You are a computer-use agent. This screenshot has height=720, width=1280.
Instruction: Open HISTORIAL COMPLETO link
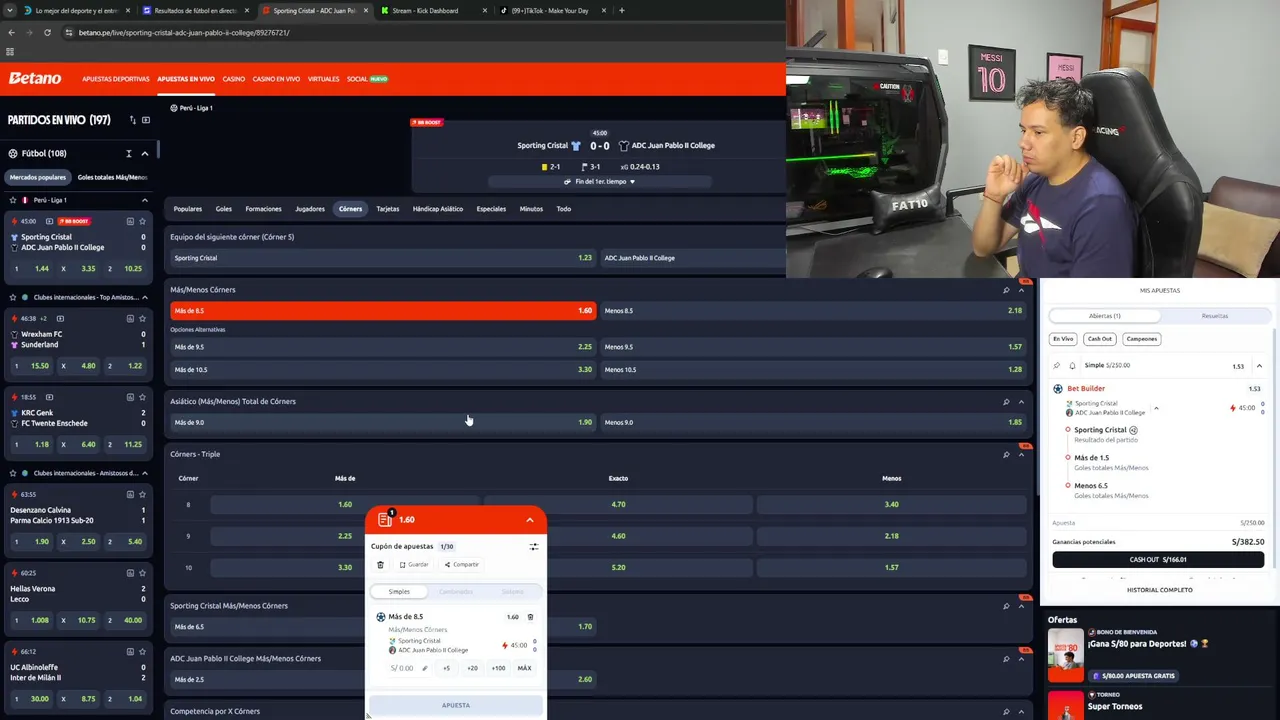coord(1160,590)
